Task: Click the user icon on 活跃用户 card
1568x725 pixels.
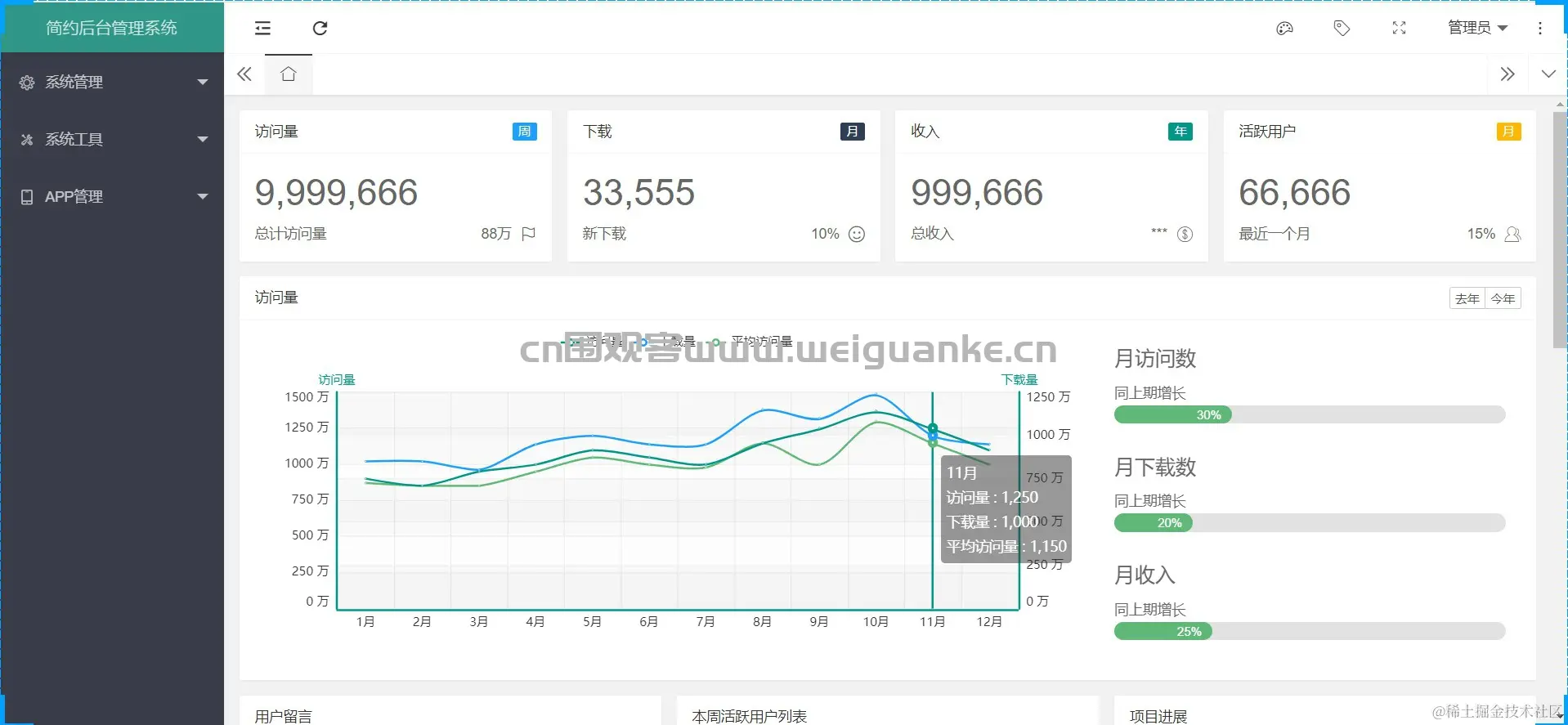Action: click(x=1512, y=235)
